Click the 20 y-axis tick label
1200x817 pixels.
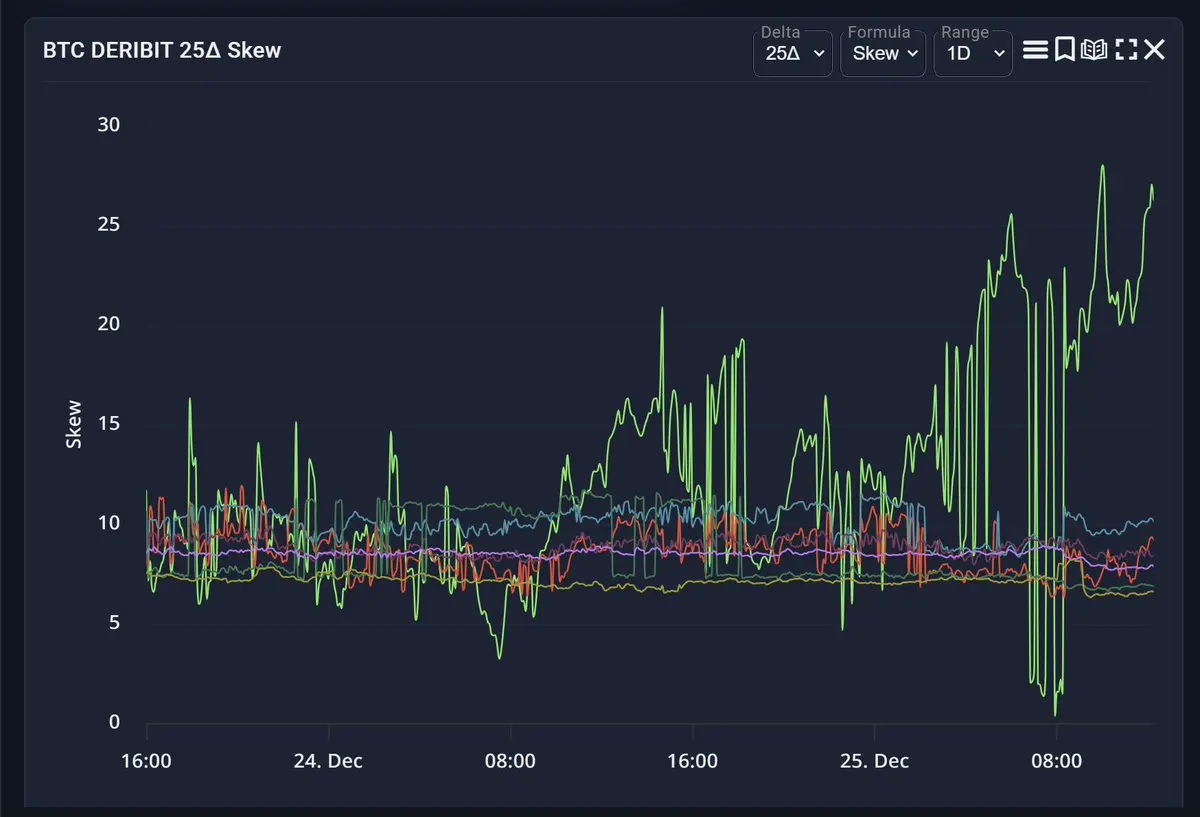(x=108, y=324)
